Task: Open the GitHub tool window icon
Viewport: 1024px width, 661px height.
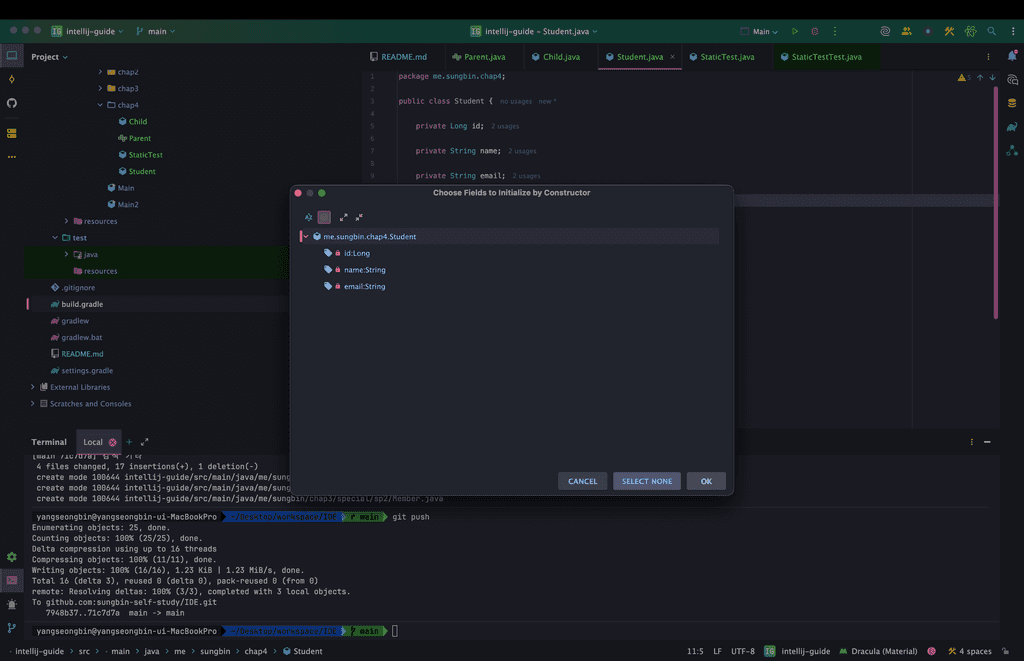Action: pos(12,103)
